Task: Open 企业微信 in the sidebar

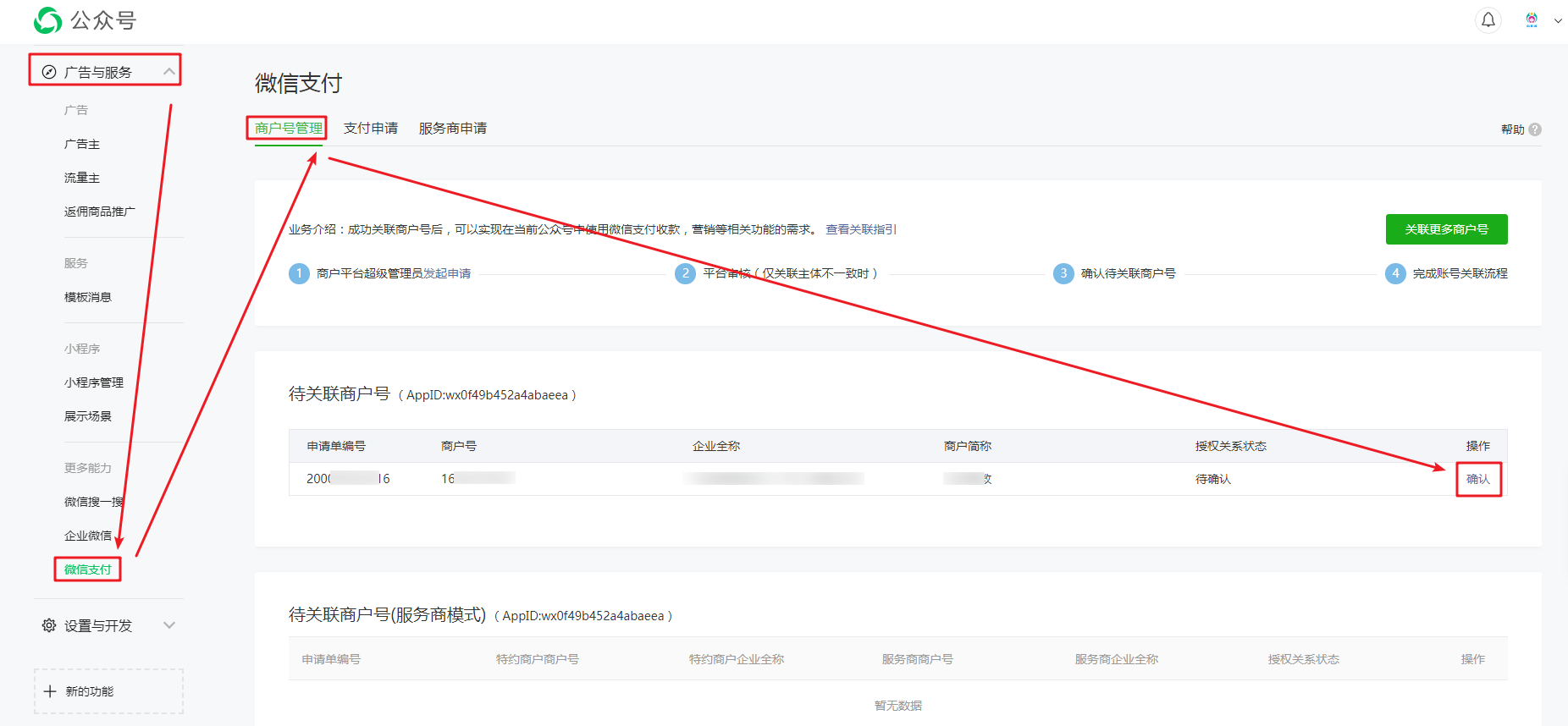Action: click(88, 536)
